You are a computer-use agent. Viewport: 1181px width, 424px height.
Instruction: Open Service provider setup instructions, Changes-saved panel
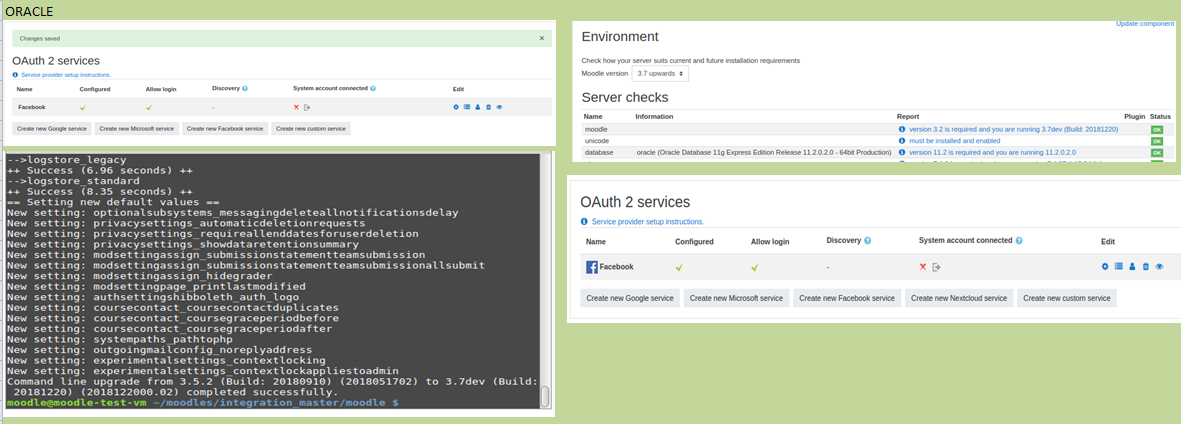click(66, 75)
